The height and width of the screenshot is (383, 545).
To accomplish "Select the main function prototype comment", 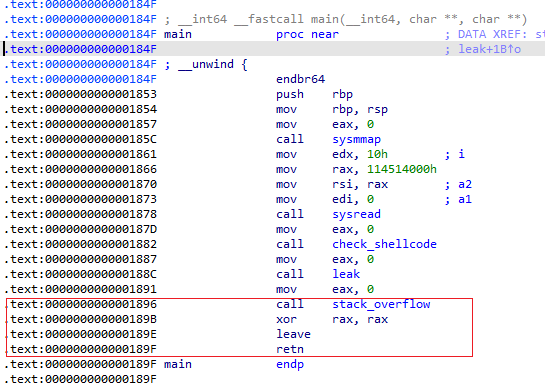I will (345, 19).
